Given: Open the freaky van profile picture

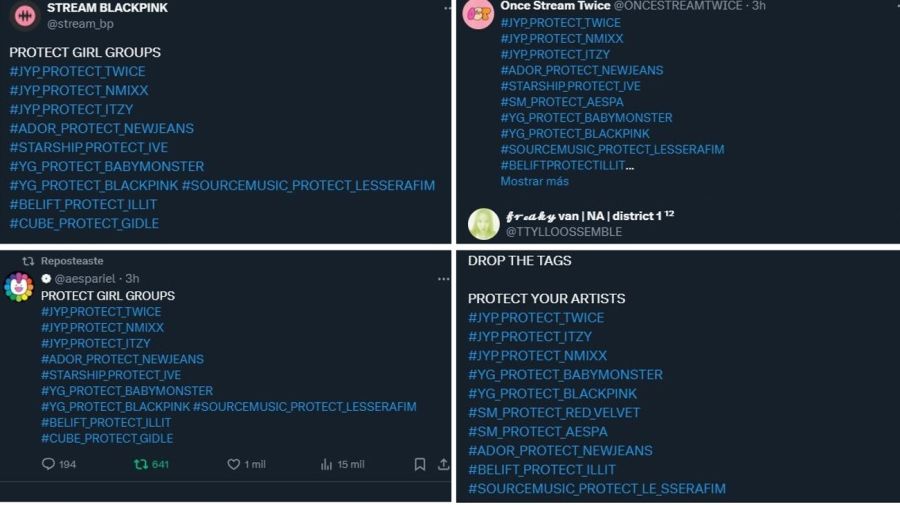Looking at the screenshot, I should [484, 224].
